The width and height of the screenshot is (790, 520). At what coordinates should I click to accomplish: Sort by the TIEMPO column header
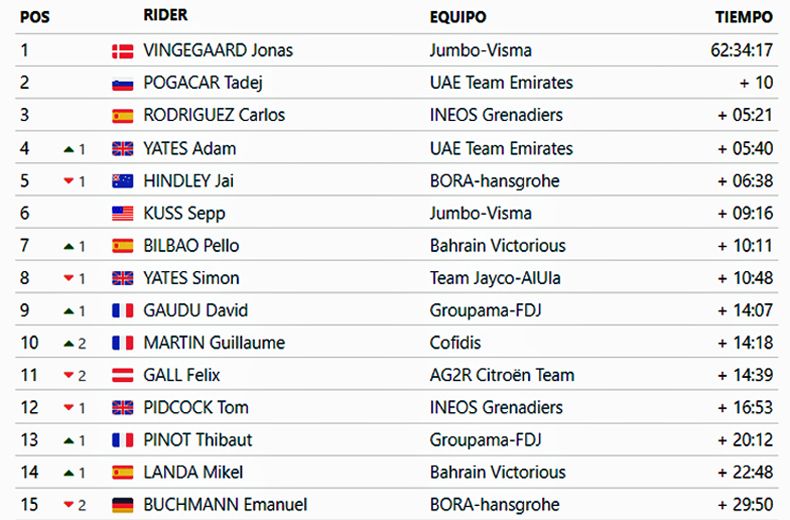click(744, 17)
